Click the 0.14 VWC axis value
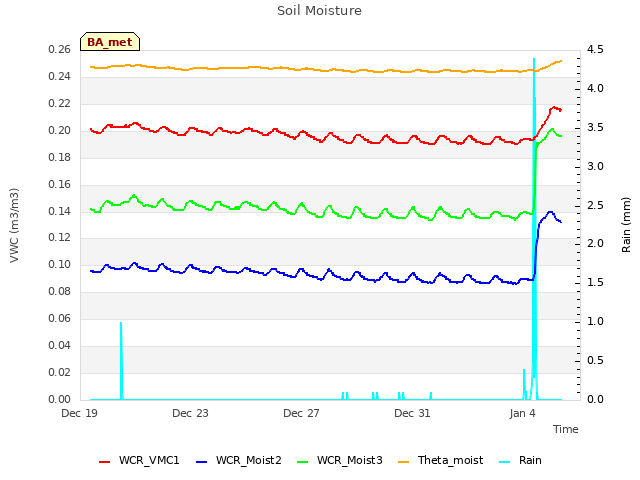The height and width of the screenshot is (480, 640). coord(60,211)
